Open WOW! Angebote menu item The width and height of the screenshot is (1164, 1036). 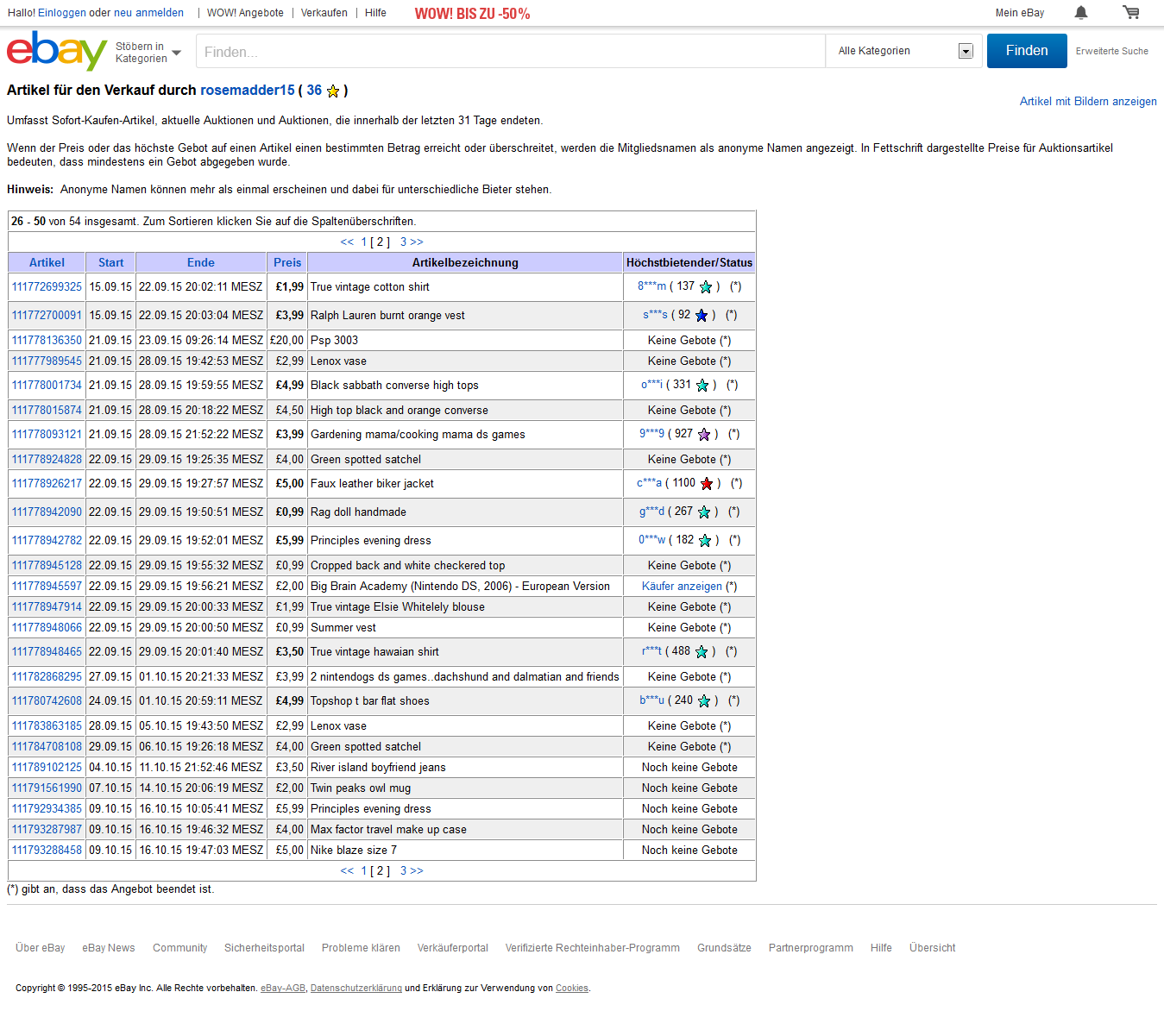(x=245, y=13)
